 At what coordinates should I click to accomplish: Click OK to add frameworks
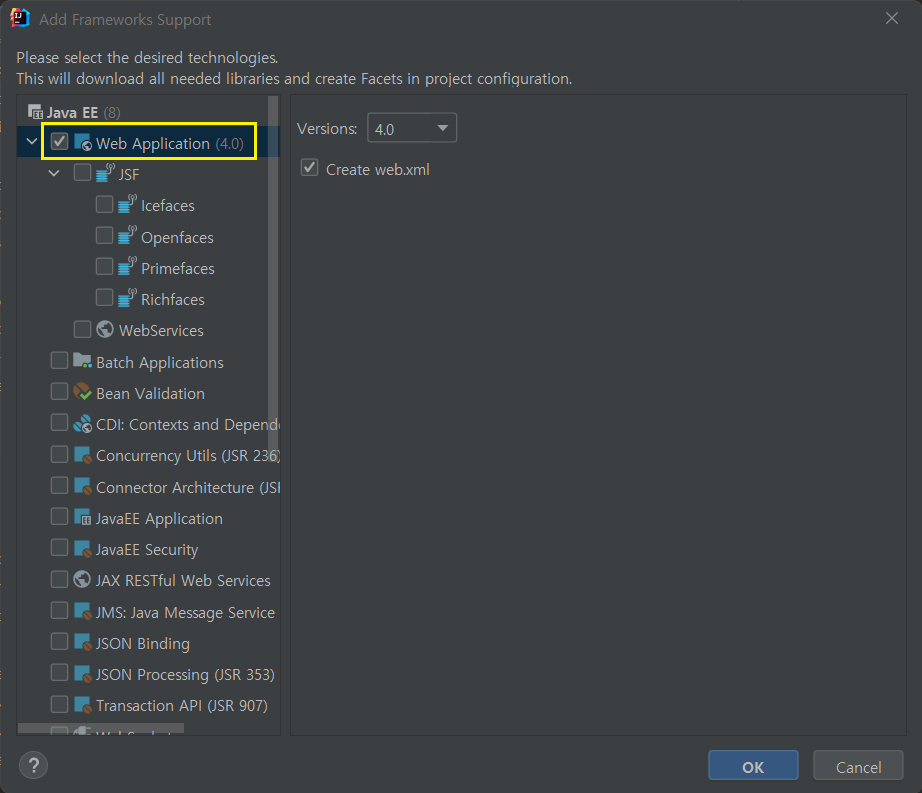coord(753,765)
